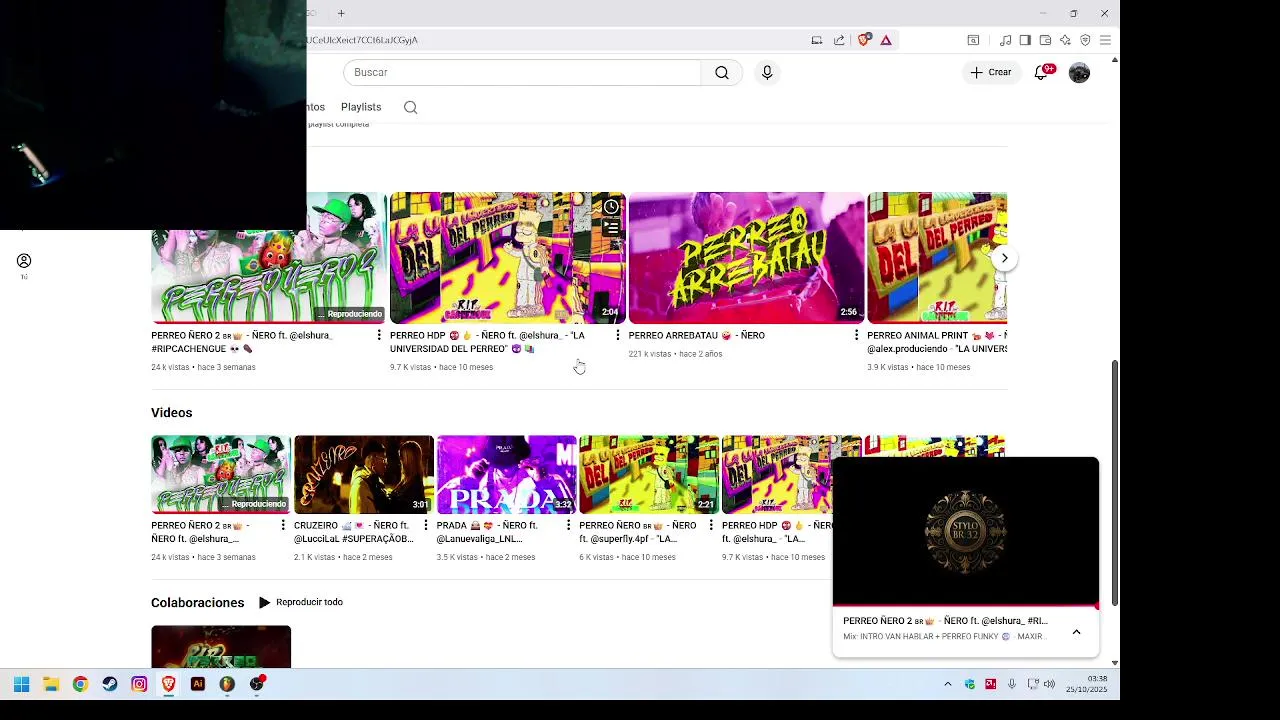Open PERREO ÑERO ft. @superfly.4pf thumbnail
The image size is (1280, 720).
click(x=649, y=474)
